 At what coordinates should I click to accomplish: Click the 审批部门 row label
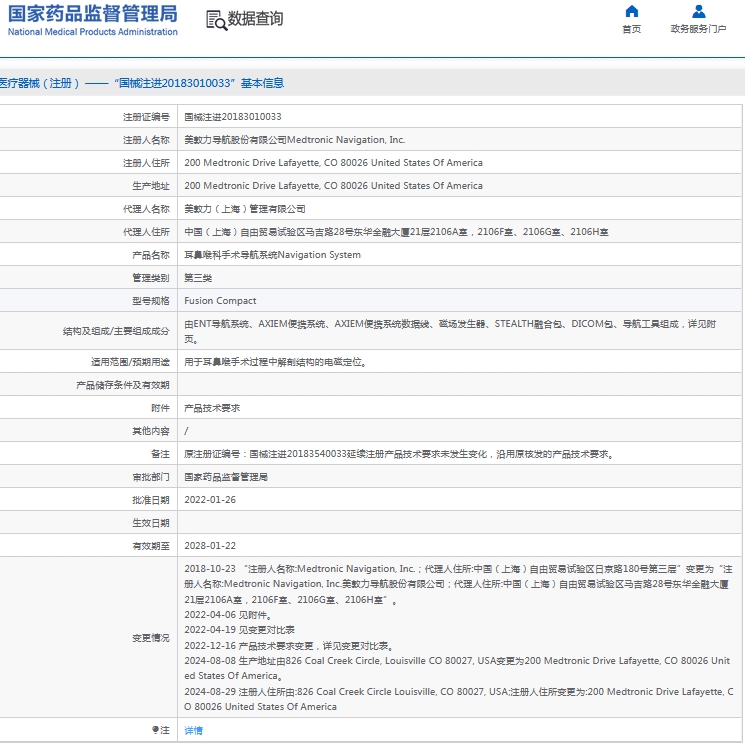click(151, 477)
